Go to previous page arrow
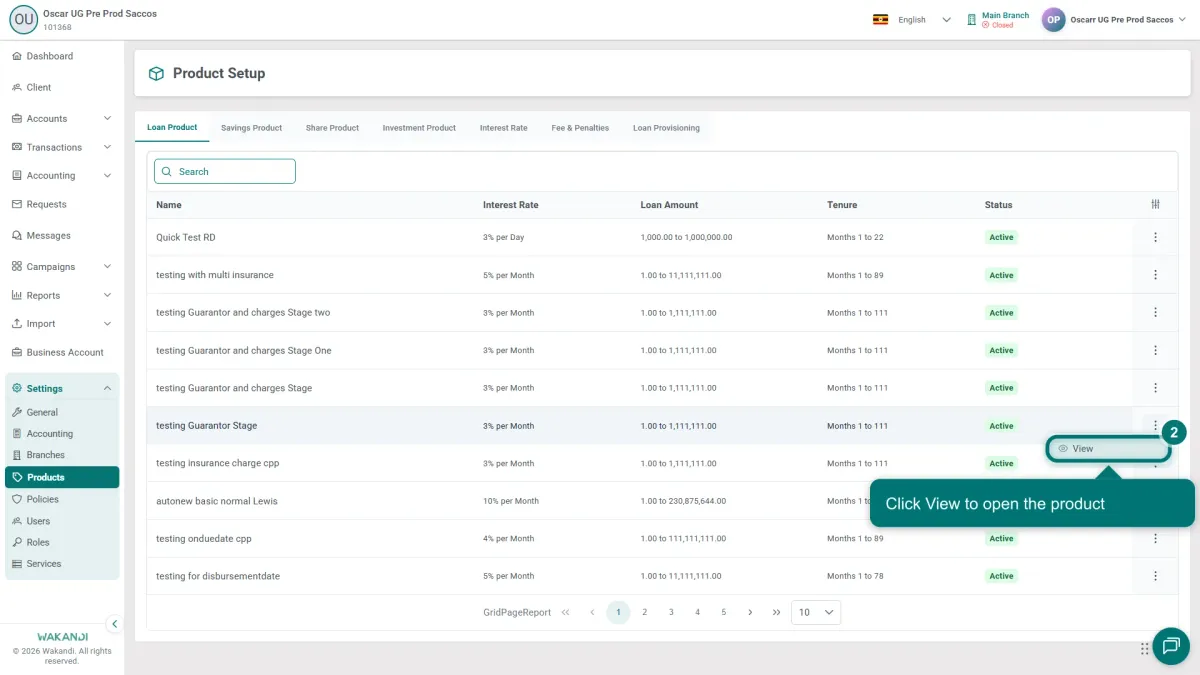This screenshot has width=1200, height=675. point(592,612)
